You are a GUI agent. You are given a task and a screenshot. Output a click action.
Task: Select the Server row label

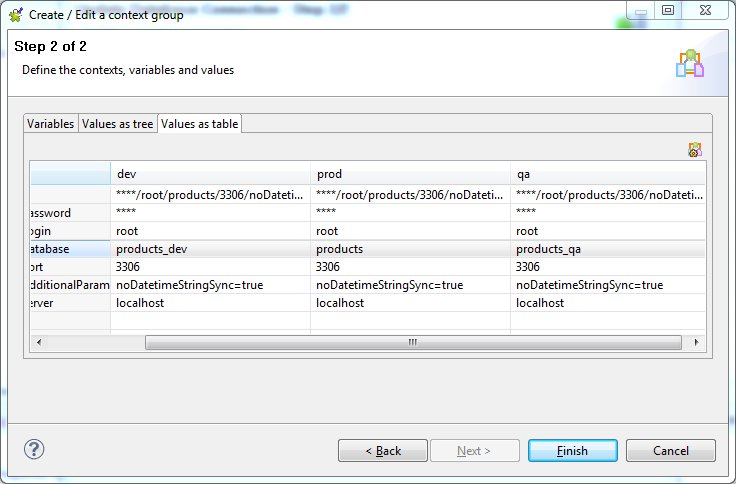[70, 303]
